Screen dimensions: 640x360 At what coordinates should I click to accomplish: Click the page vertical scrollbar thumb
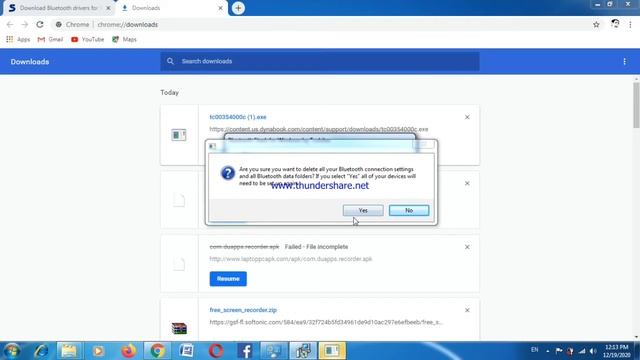click(x=636, y=105)
